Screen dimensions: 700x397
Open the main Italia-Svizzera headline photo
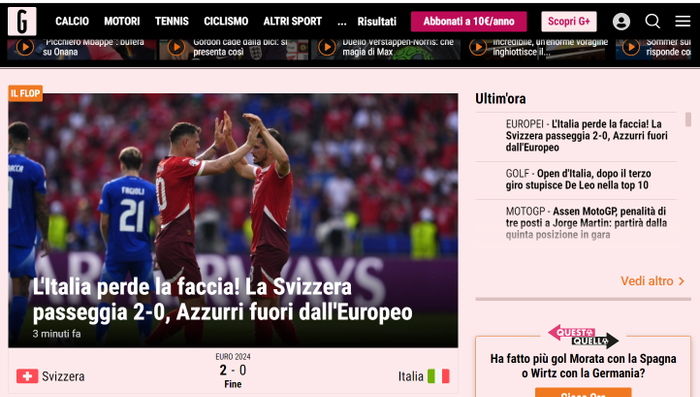233,220
